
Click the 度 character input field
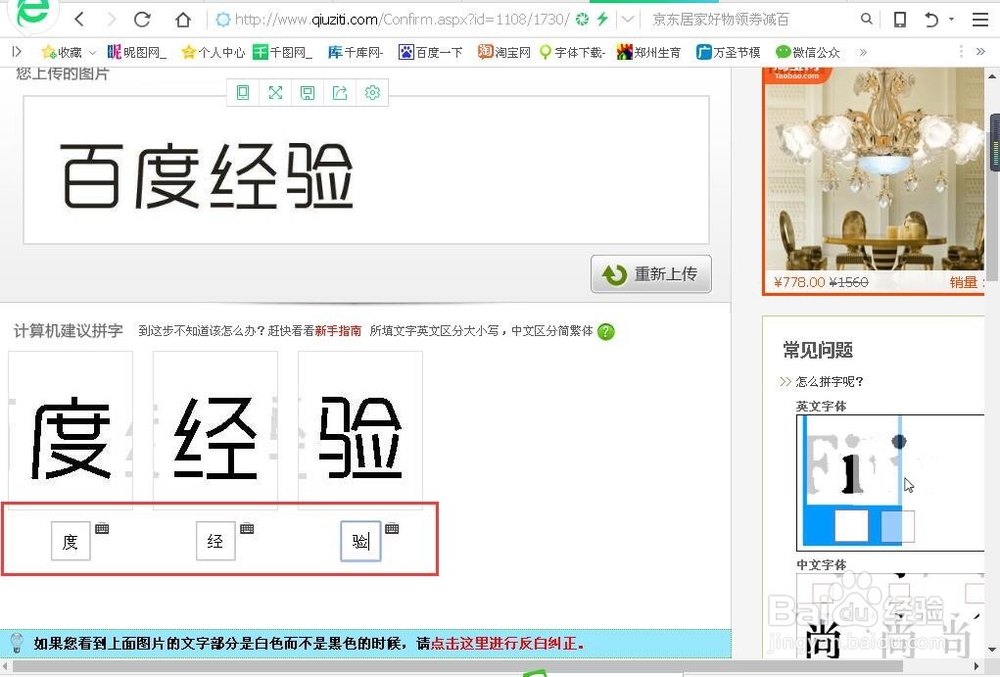pos(70,540)
